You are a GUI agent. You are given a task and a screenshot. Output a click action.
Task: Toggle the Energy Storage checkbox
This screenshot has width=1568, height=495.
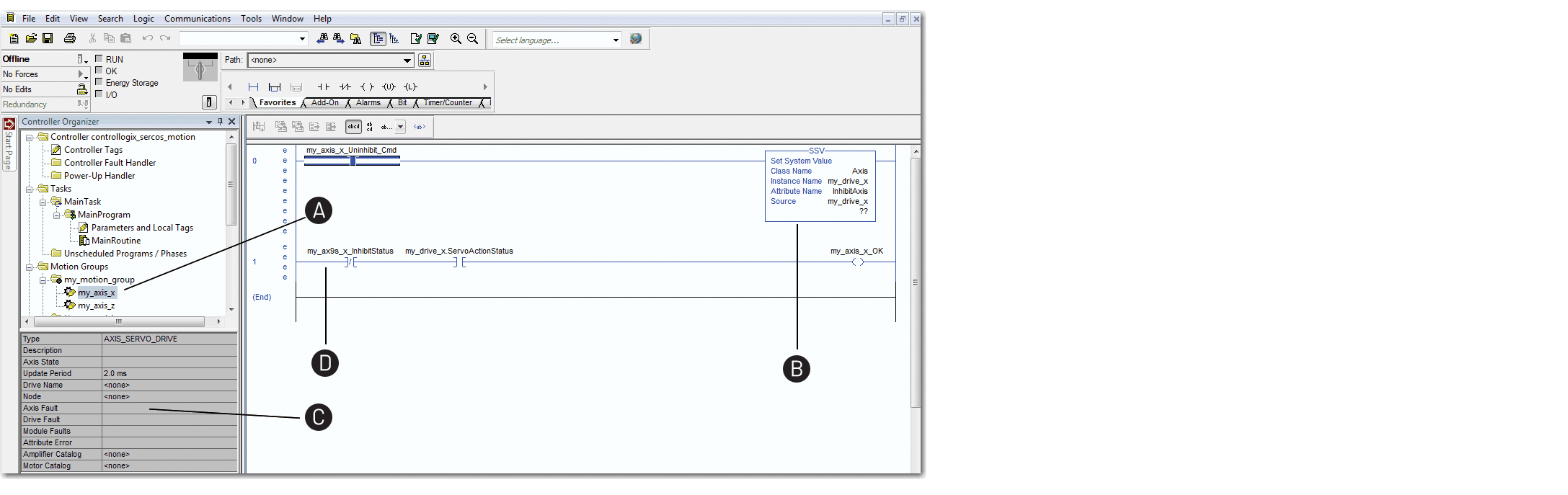click(x=99, y=82)
